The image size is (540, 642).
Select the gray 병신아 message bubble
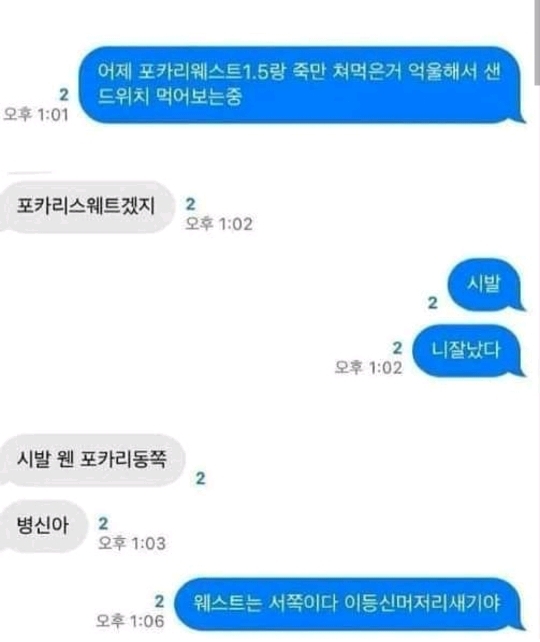point(43,526)
